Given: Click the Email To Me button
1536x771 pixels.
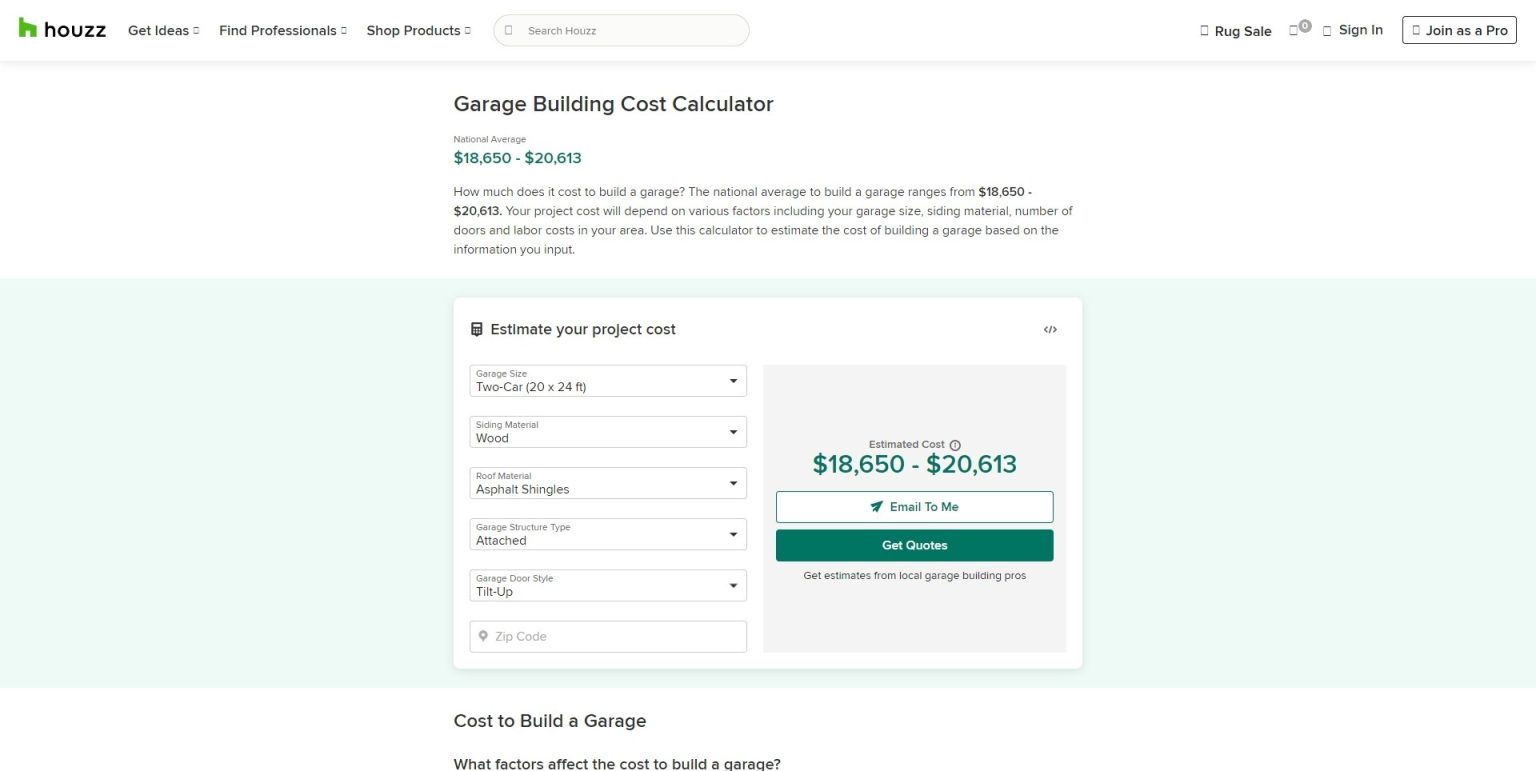Looking at the screenshot, I should (914, 507).
